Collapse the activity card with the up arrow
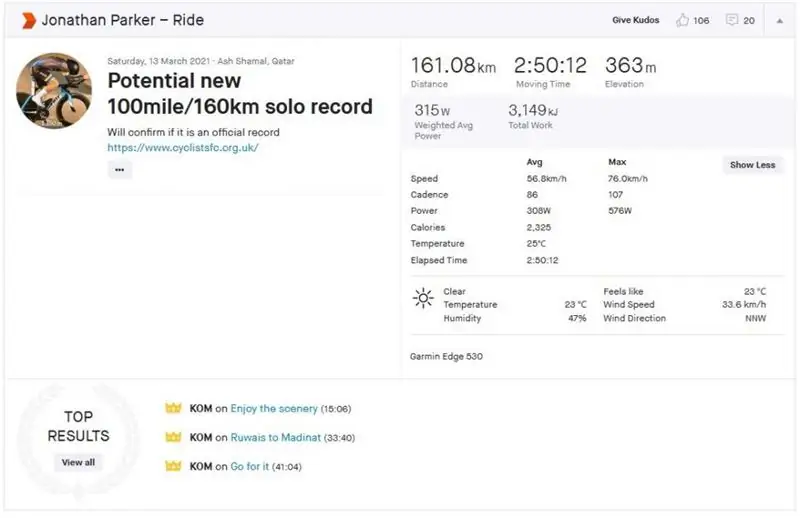Viewport: 800px width, 518px height. click(x=779, y=20)
